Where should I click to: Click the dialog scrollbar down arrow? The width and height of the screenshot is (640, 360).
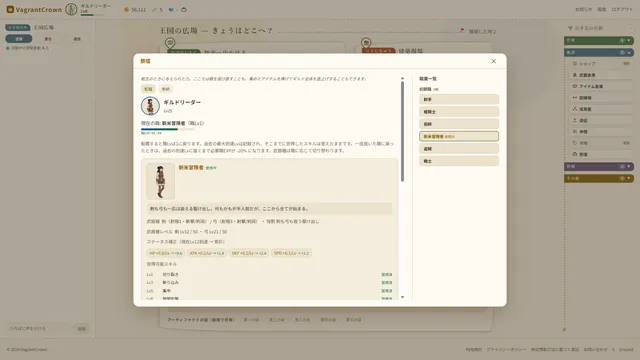(x=402, y=297)
